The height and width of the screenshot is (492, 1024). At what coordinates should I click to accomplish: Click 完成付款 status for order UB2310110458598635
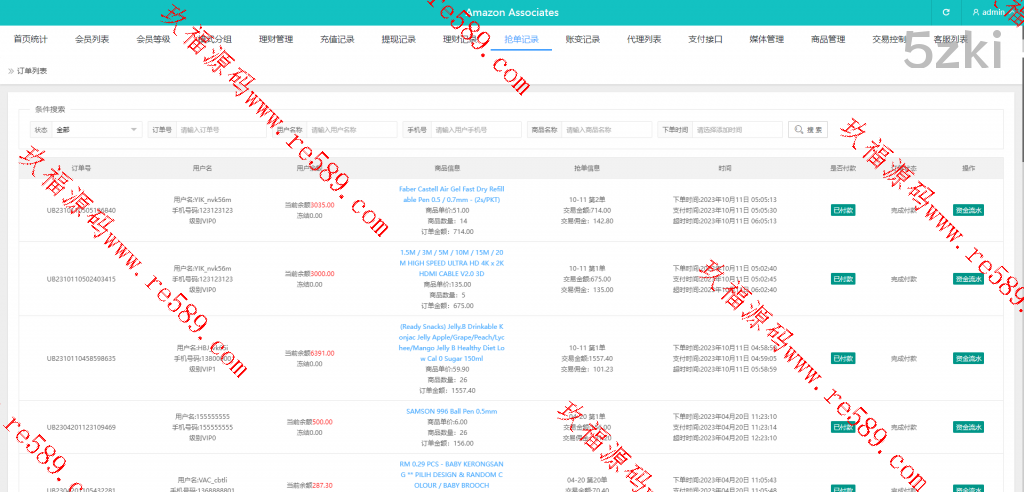[904, 359]
